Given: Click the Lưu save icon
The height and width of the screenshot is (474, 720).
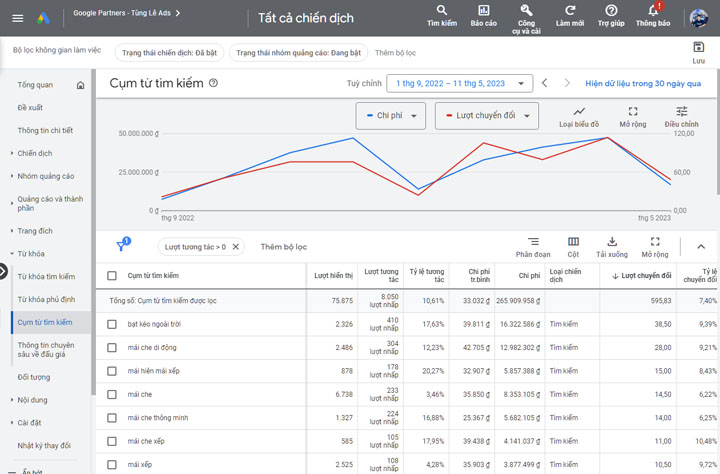Looking at the screenshot, I should point(698,52).
